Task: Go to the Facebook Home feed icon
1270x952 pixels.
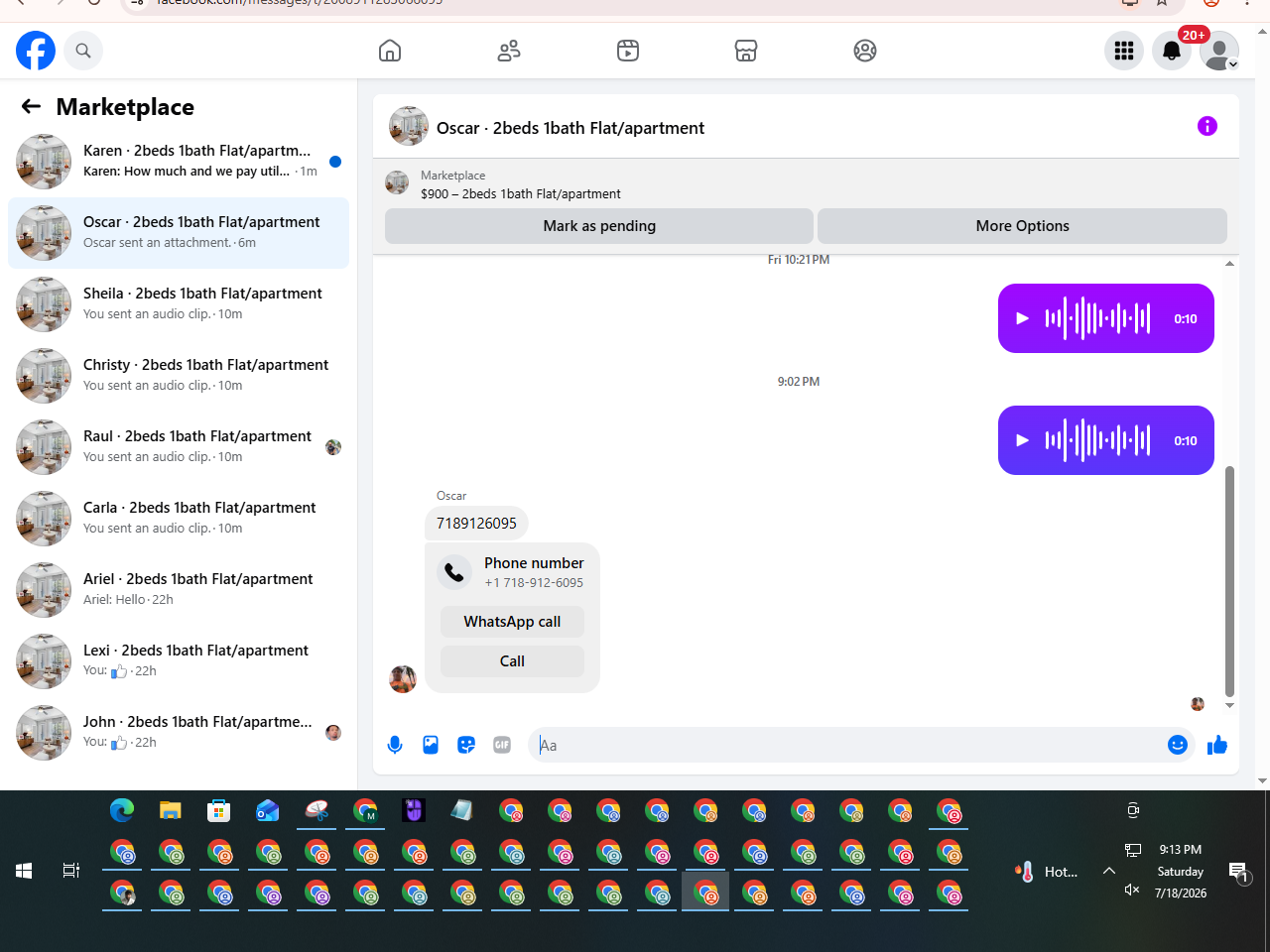Action: [x=390, y=51]
